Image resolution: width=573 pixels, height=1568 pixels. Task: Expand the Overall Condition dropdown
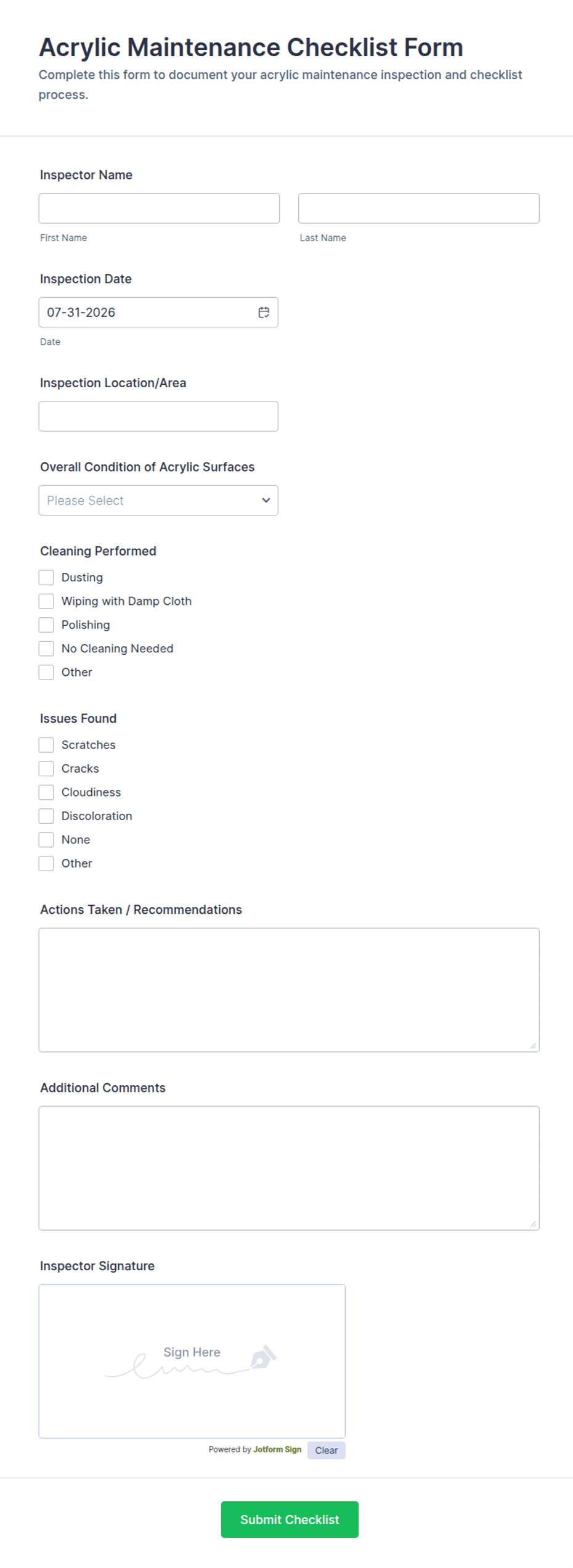(158, 501)
